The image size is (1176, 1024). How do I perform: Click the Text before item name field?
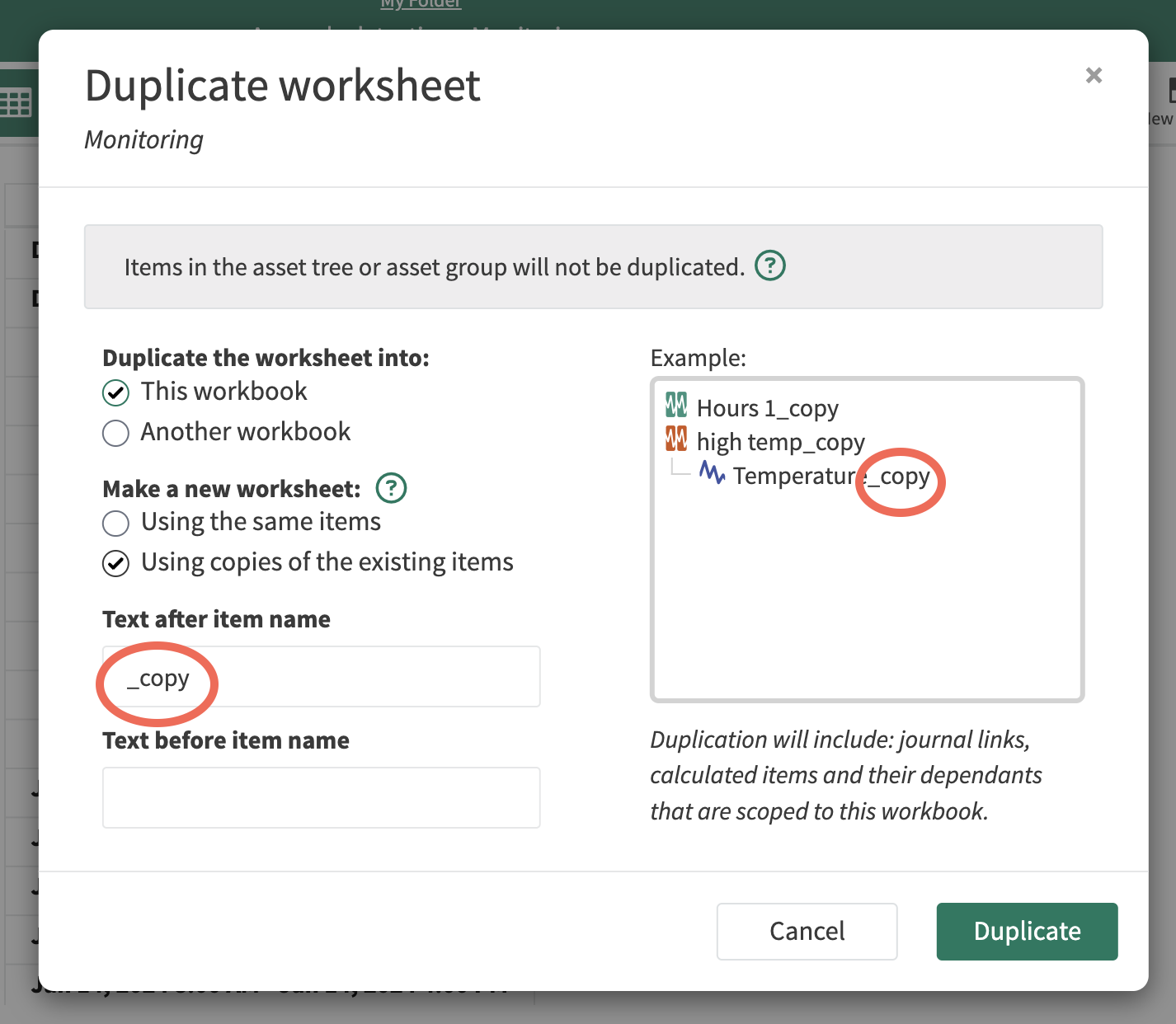pyautogui.click(x=321, y=797)
